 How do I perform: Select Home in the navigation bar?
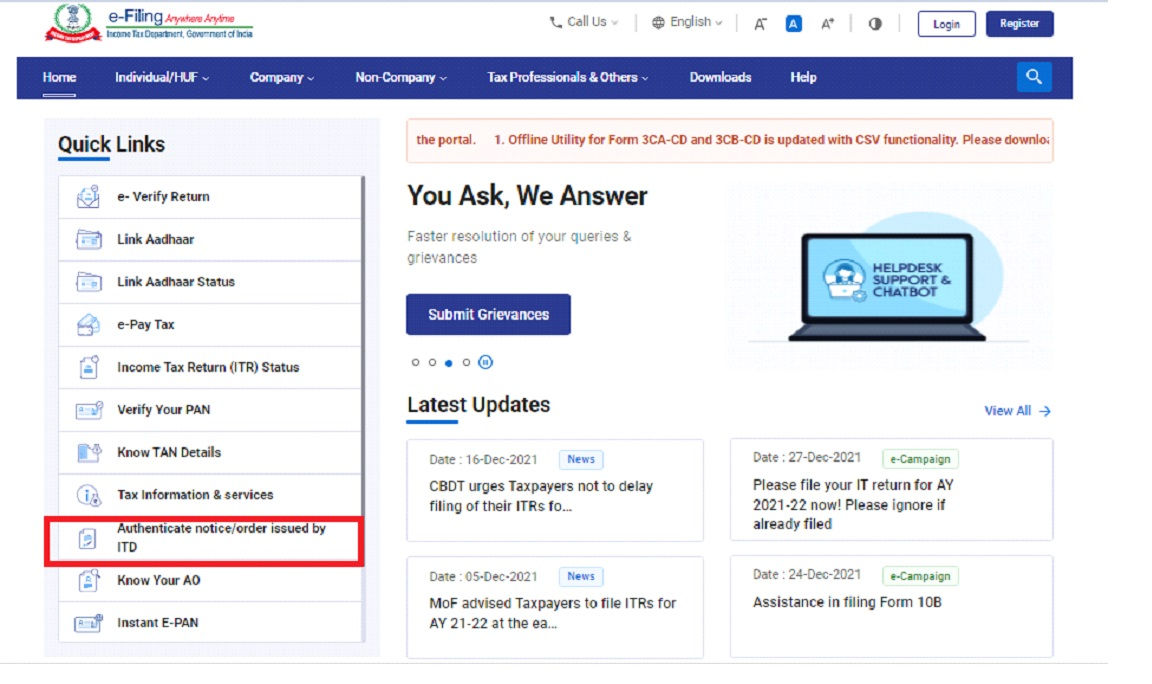[x=59, y=76]
